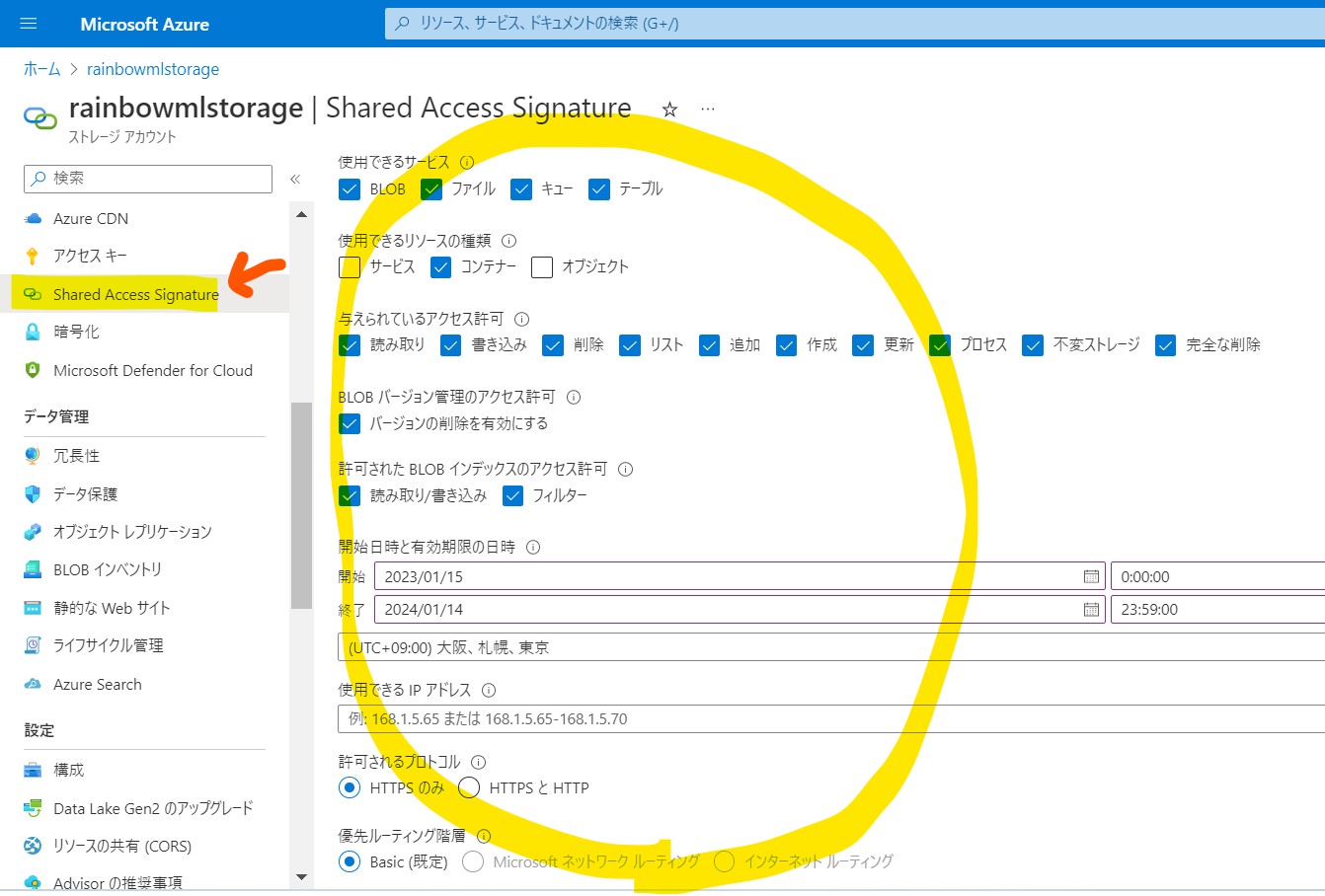This screenshot has width=1325, height=896.
Task: Uncheck the キュー service checkbox
Action: [x=521, y=189]
